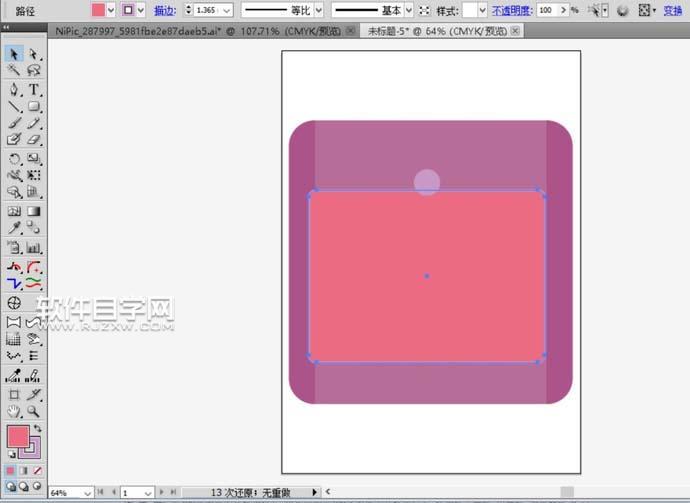
Task: Set paint mode to None
Action: coord(38,470)
